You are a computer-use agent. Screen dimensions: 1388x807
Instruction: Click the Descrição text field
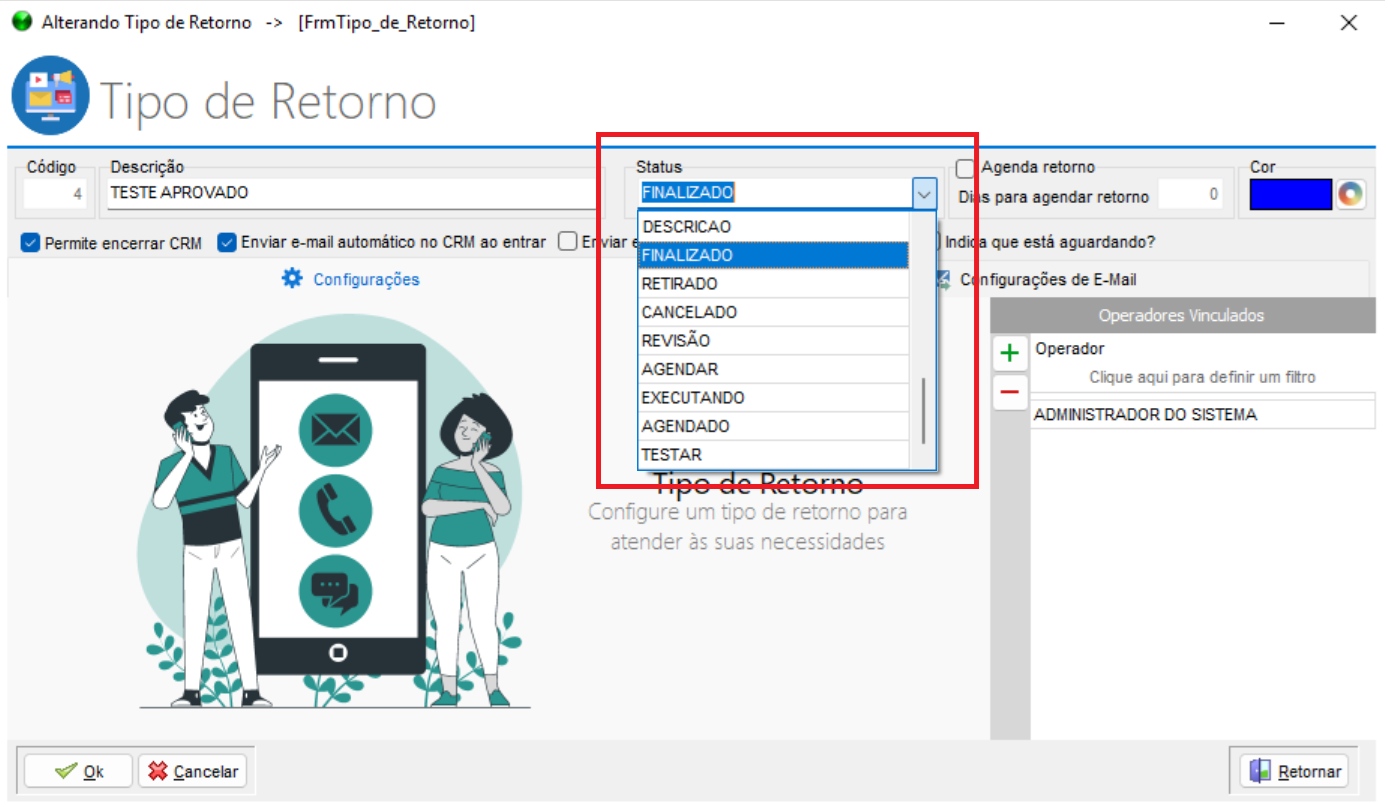(350, 193)
